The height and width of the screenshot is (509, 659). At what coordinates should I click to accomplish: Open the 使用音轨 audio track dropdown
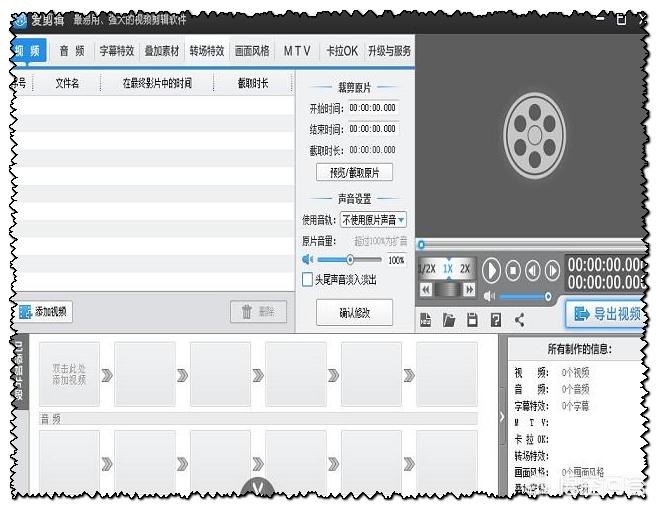[373, 220]
